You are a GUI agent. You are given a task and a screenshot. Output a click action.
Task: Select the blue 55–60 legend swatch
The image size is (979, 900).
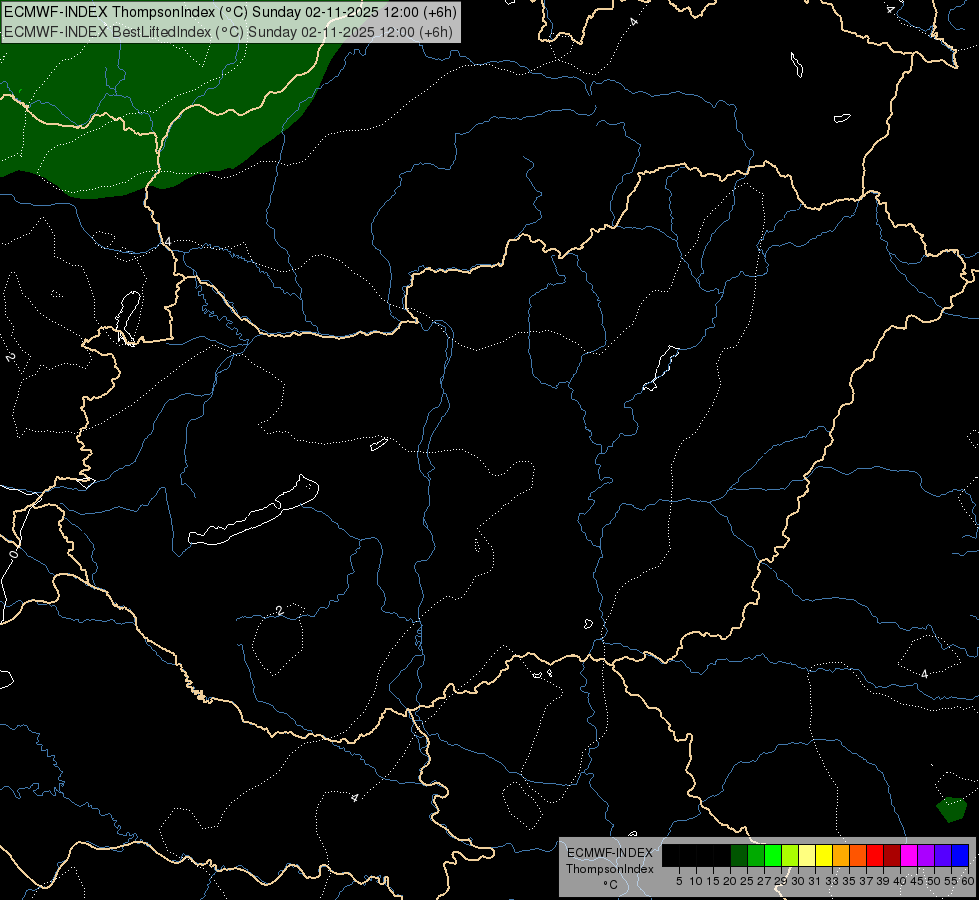(x=960, y=856)
